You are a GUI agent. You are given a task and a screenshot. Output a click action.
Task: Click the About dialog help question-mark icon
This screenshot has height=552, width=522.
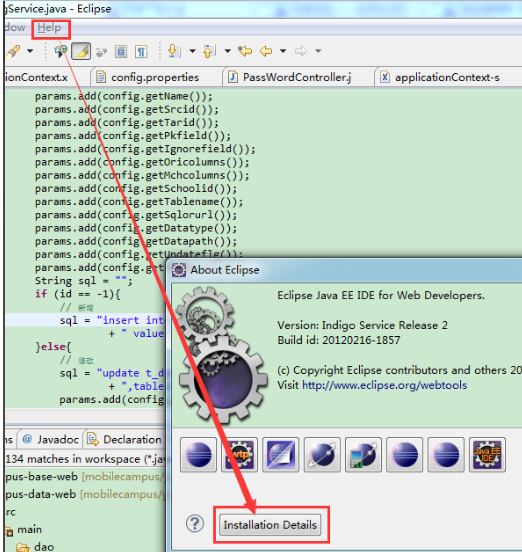(195, 523)
